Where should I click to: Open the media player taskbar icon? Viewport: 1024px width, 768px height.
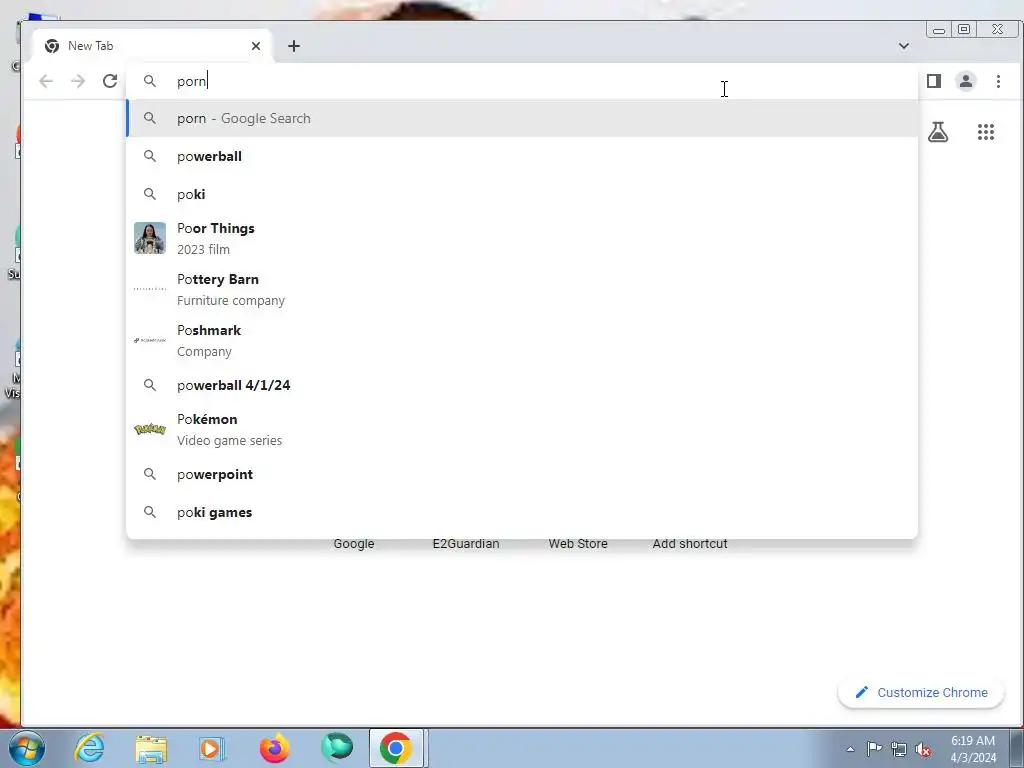coord(212,748)
